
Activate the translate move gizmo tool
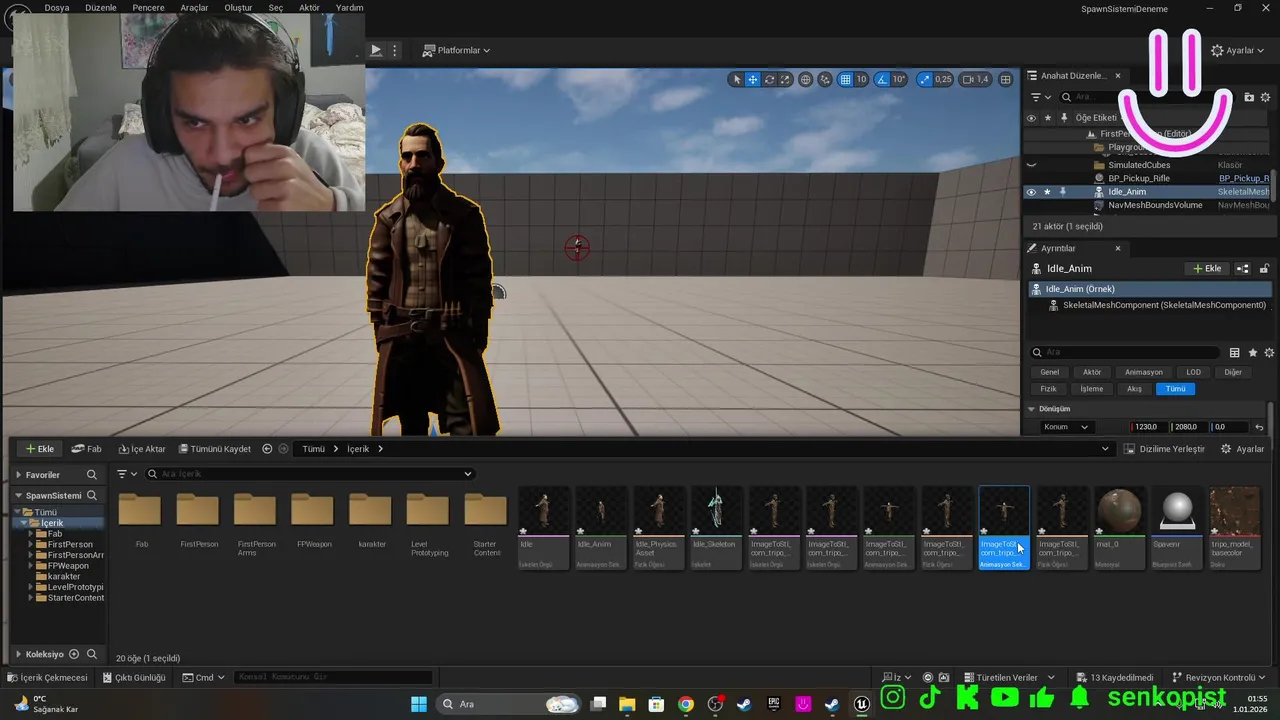pos(753,79)
